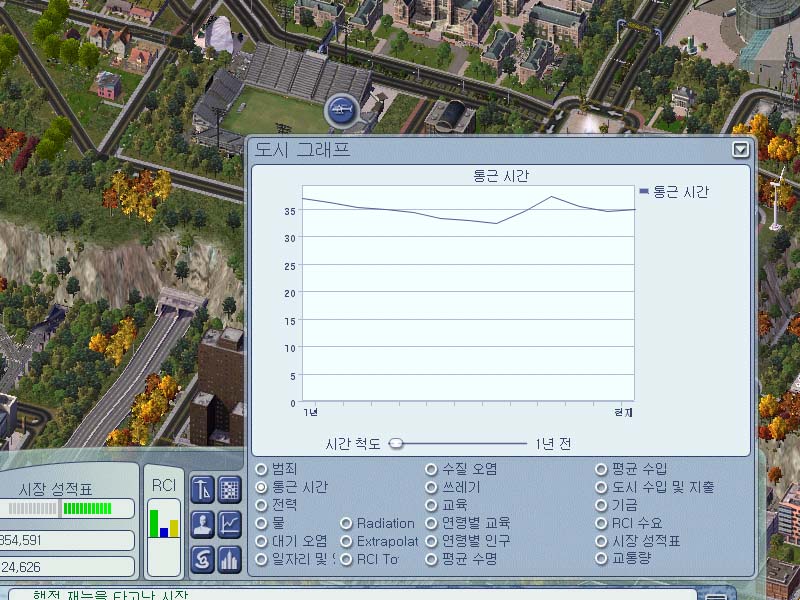
Task: Select the 교육 graph radio button
Action: point(431,505)
